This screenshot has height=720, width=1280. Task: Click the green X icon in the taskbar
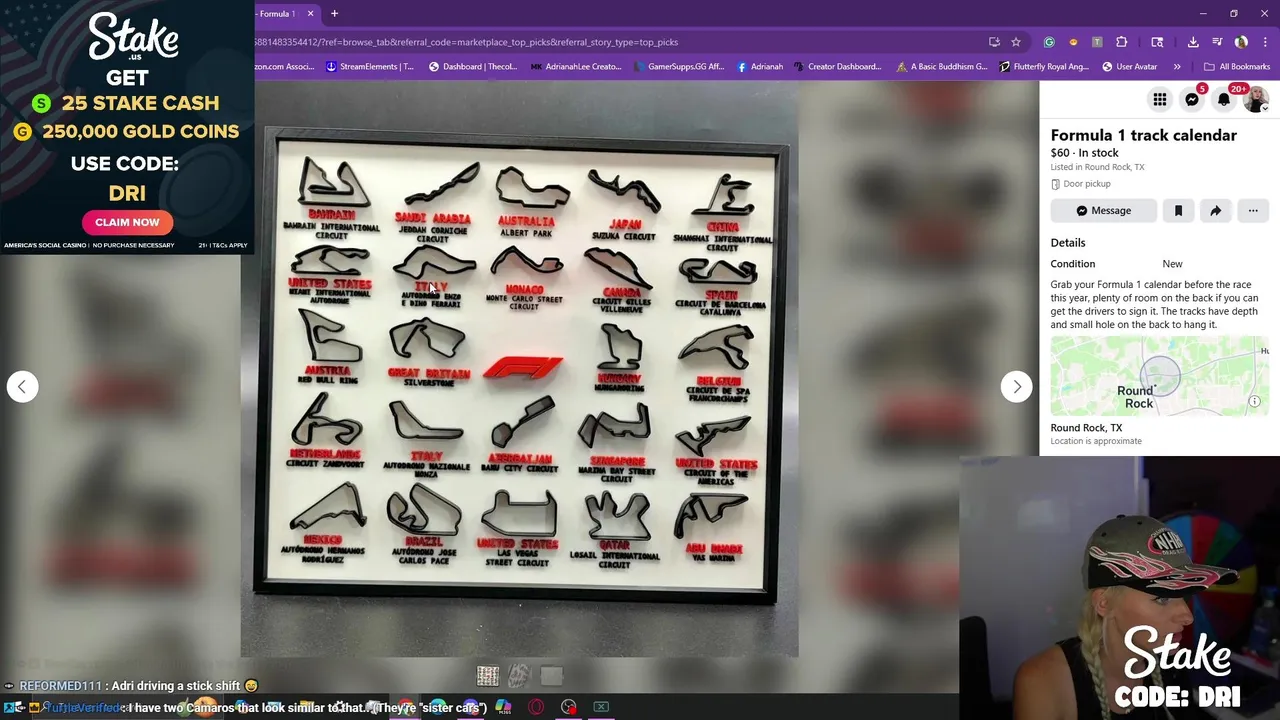pos(601,707)
